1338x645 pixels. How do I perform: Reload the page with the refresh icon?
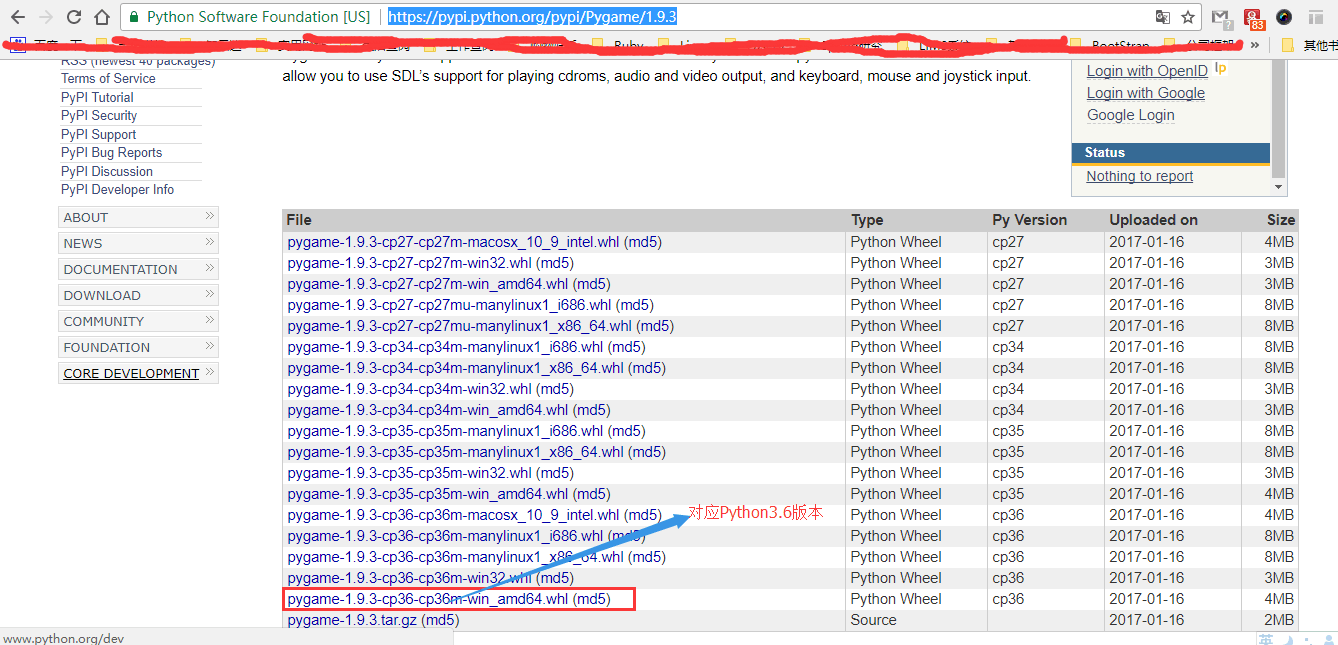[73, 17]
